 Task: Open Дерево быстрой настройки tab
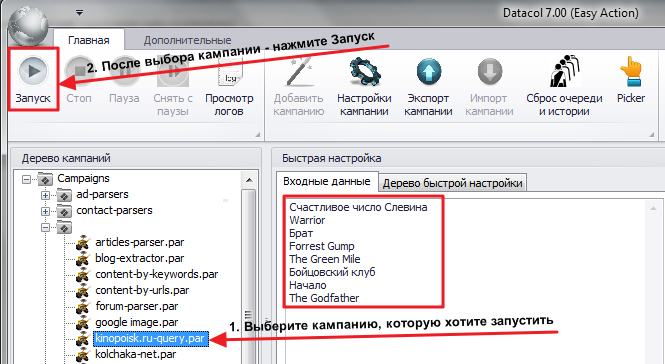[452, 183]
